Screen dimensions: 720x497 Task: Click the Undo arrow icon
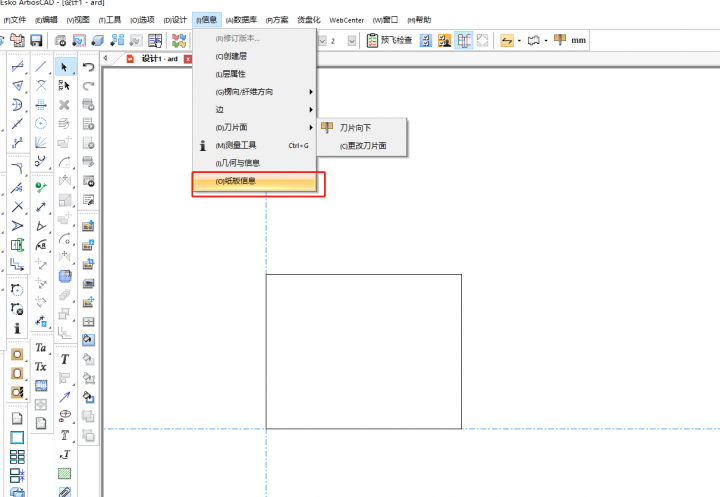tap(88, 67)
